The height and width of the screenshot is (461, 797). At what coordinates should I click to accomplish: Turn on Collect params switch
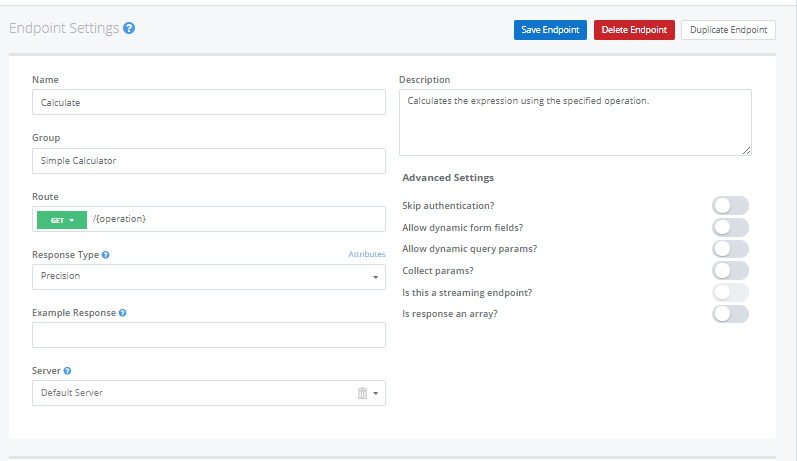tap(730, 271)
